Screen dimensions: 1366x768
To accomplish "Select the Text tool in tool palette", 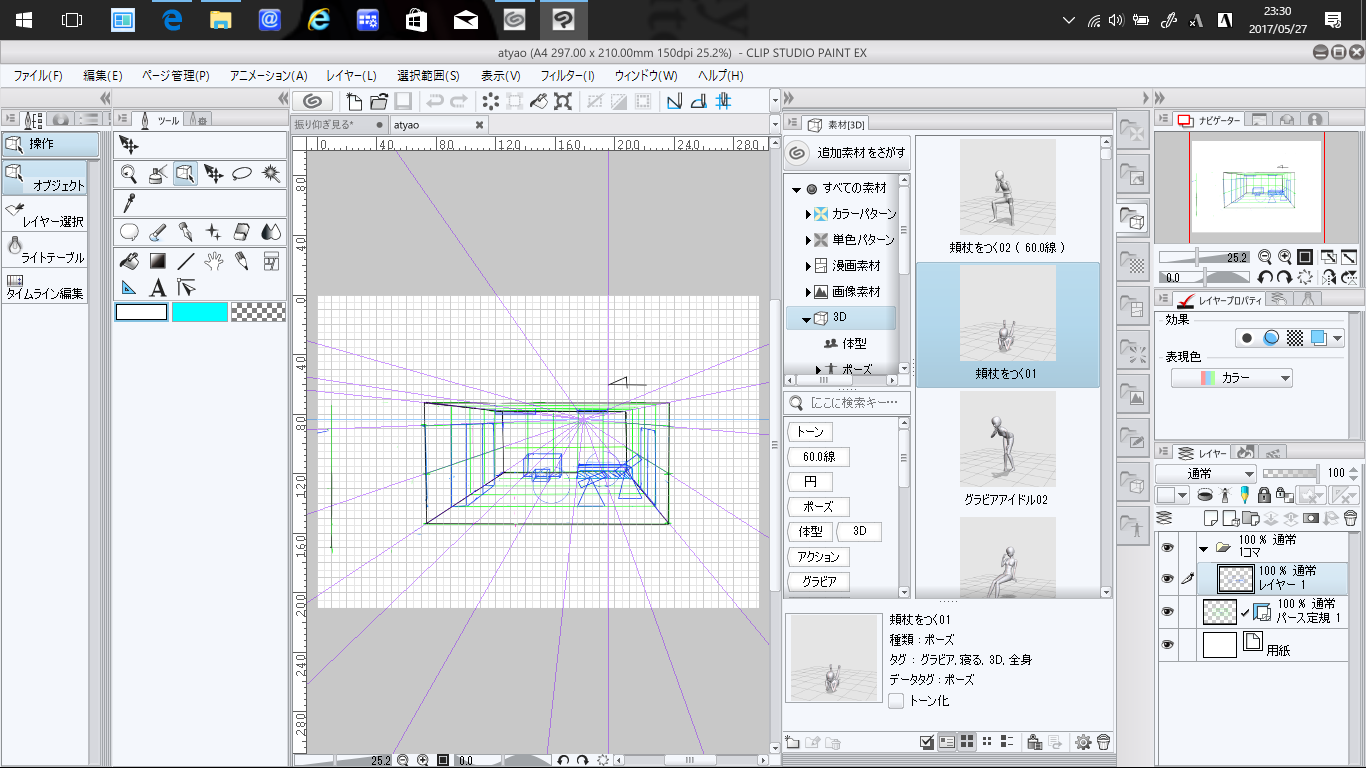I will pos(157,289).
